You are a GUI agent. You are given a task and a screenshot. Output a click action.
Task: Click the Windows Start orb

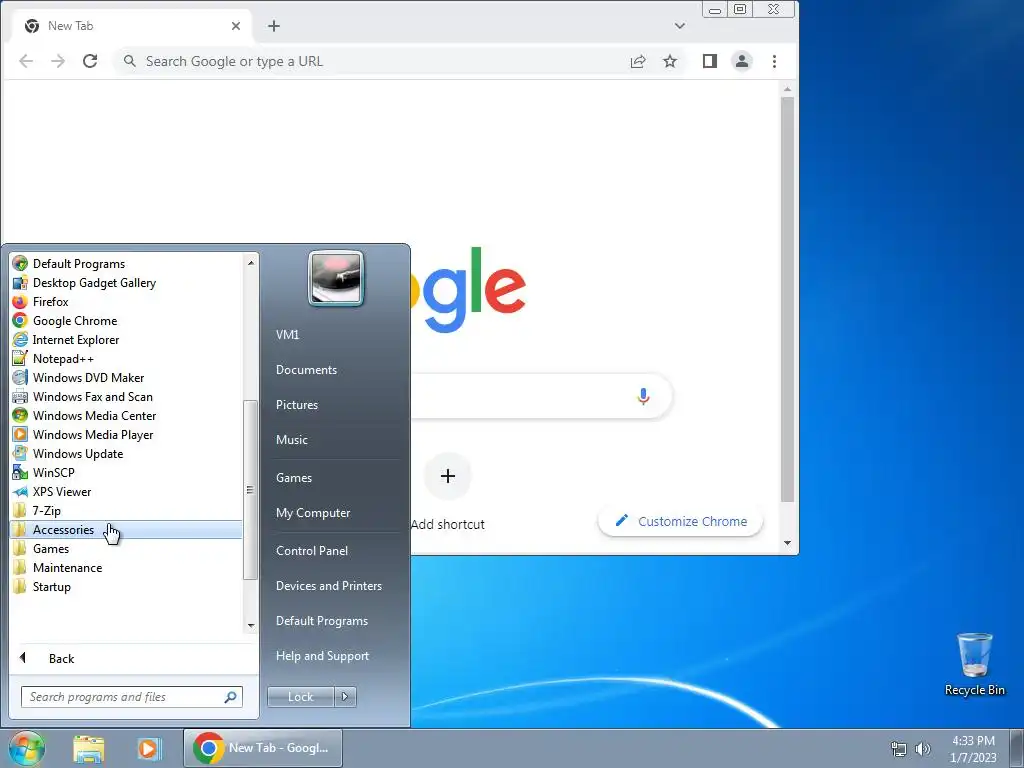tap(27, 748)
